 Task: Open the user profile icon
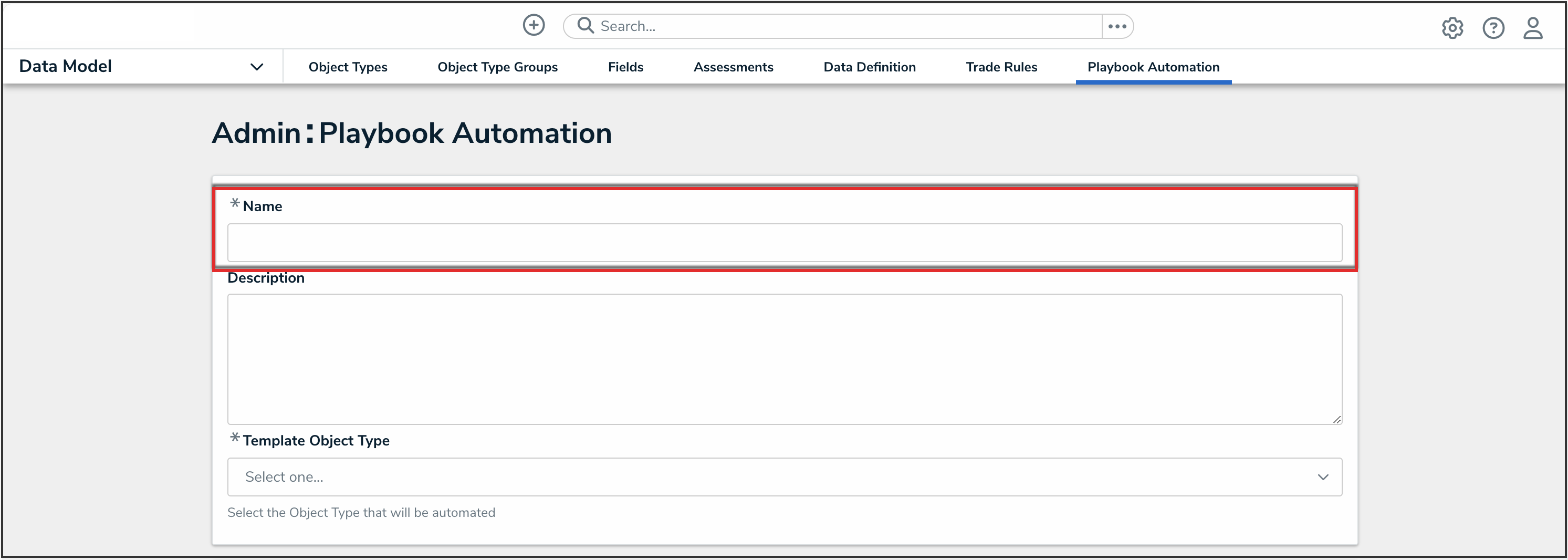click(x=1532, y=28)
